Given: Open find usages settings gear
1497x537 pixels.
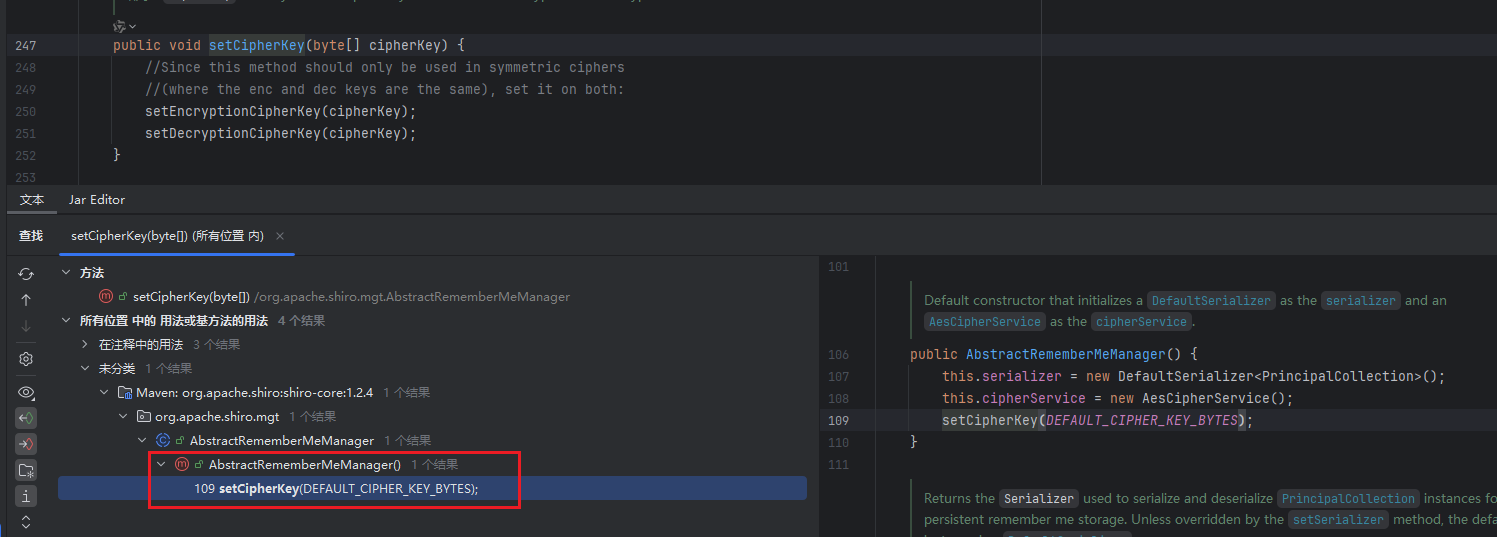Looking at the screenshot, I should 26,359.
